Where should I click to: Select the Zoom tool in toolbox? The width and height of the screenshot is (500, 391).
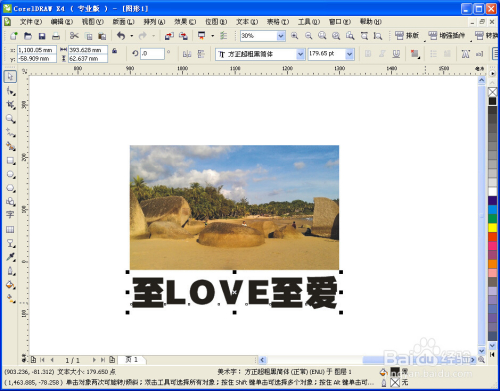pyautogui.click(x=10, y=119)
